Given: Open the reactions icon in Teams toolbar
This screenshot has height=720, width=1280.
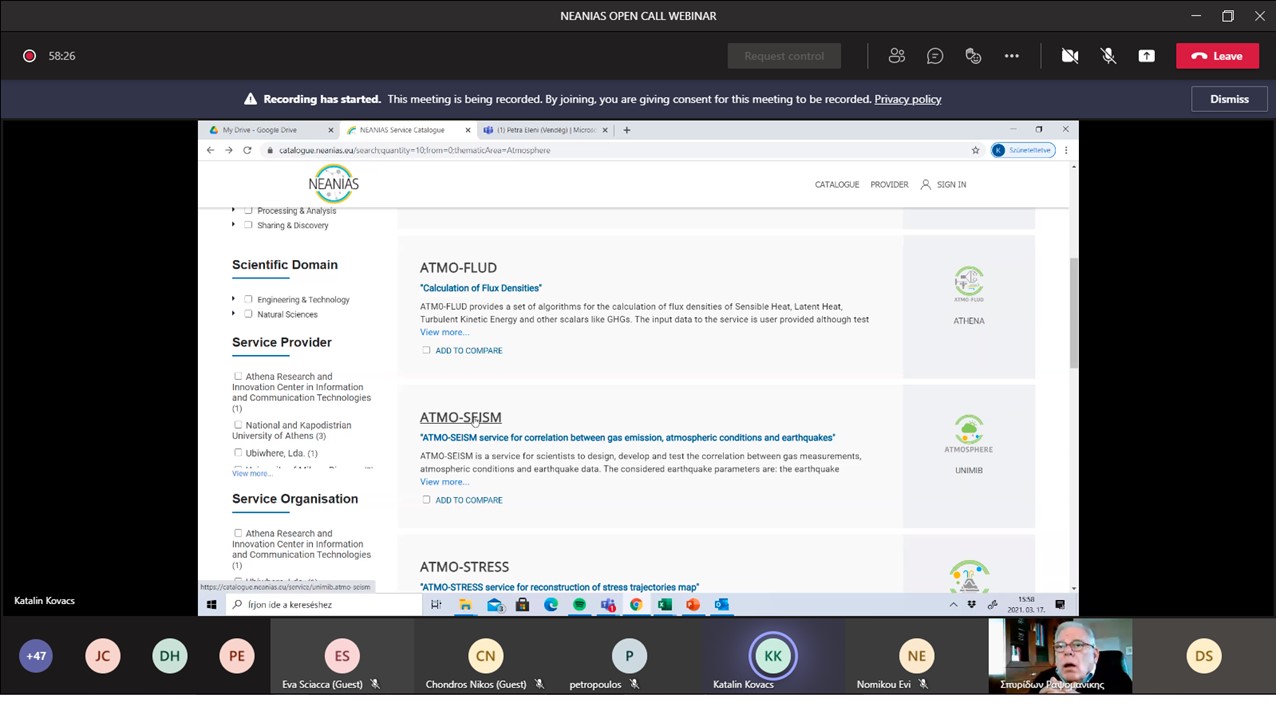Looking at the screenshot, I should pyautogui.click(x=973, y=56).
